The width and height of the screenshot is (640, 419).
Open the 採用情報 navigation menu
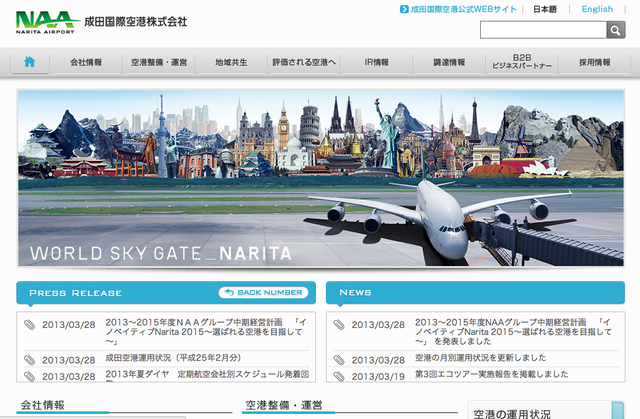coord(595,62)
